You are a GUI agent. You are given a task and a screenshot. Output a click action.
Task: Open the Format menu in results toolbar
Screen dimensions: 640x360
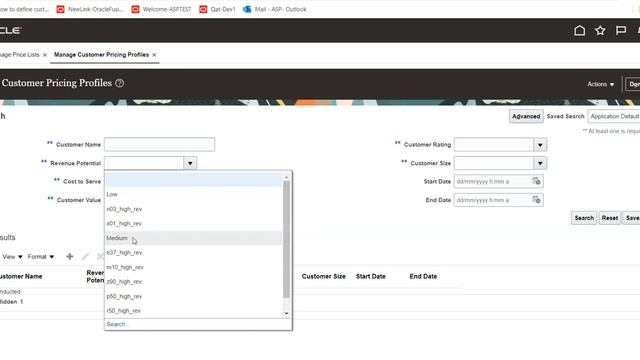[x=41, y=257]
